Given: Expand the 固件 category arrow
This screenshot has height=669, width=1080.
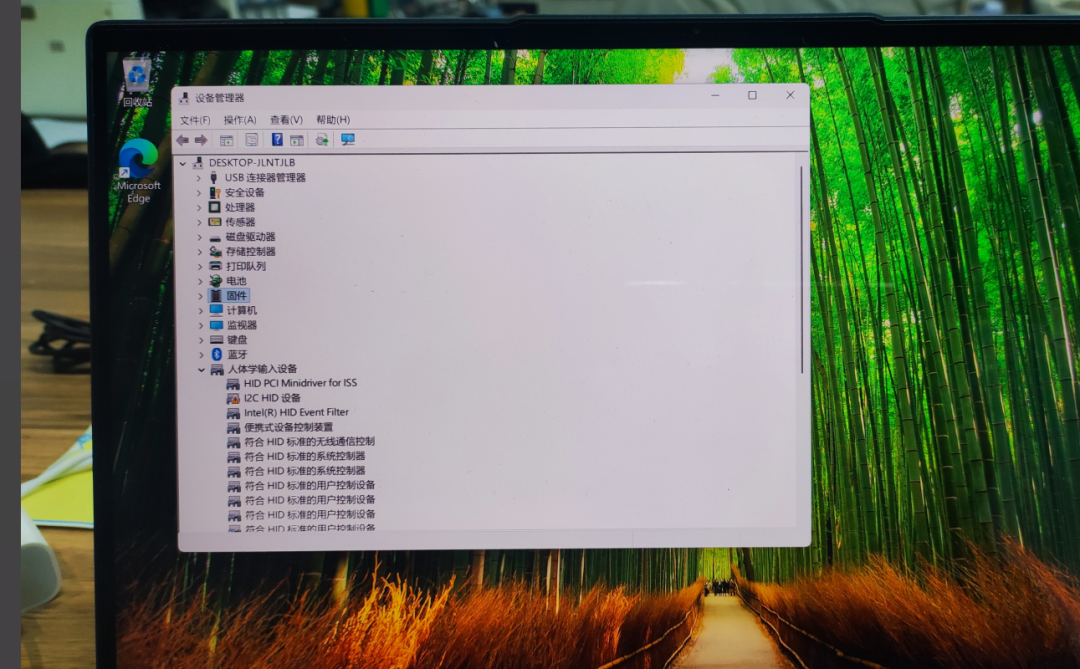Looking at the screenshot, I should [x=200, y=296].
